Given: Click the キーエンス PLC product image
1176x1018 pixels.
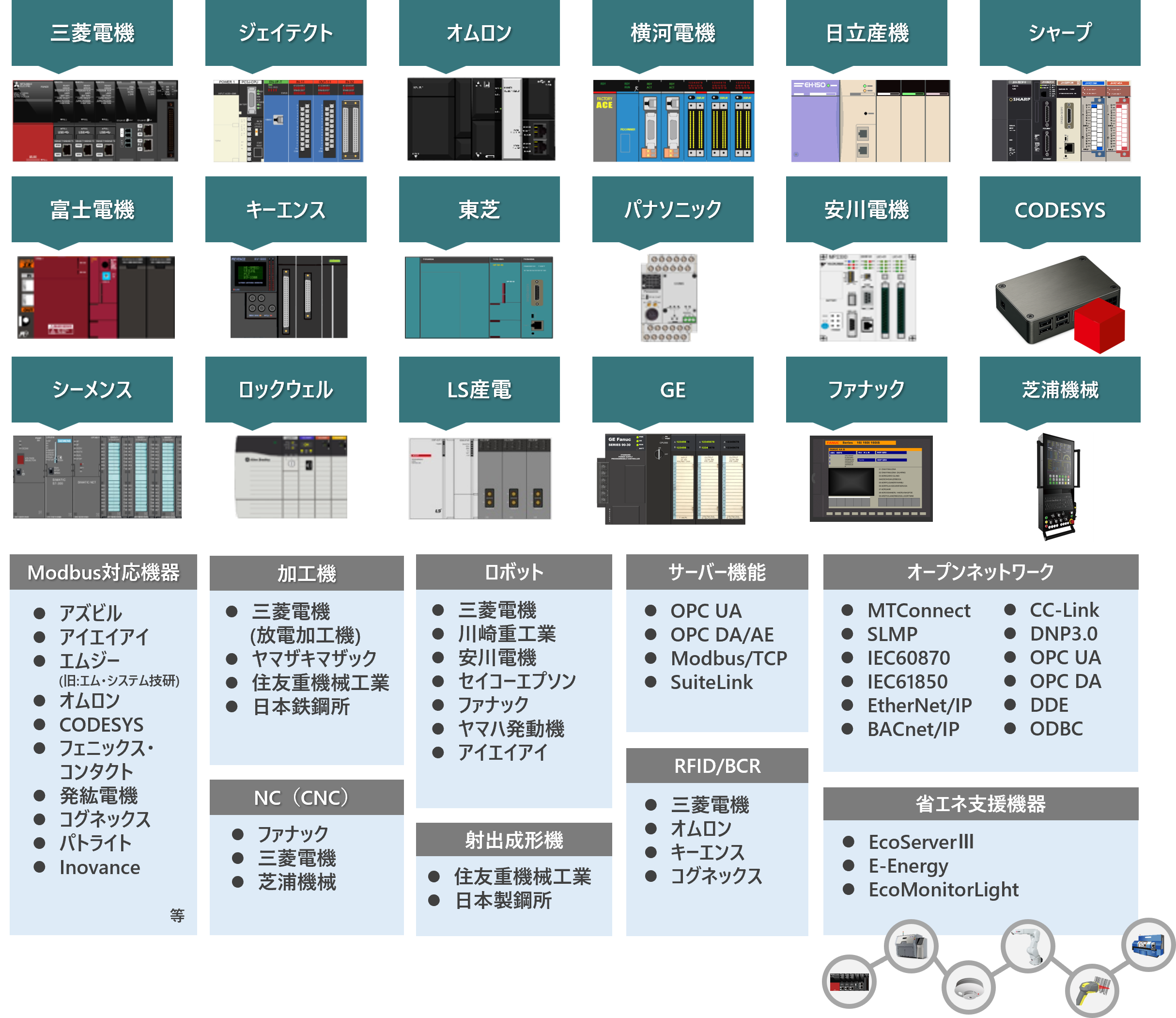Looking at the screenshot, I should [x=289, y=297].
